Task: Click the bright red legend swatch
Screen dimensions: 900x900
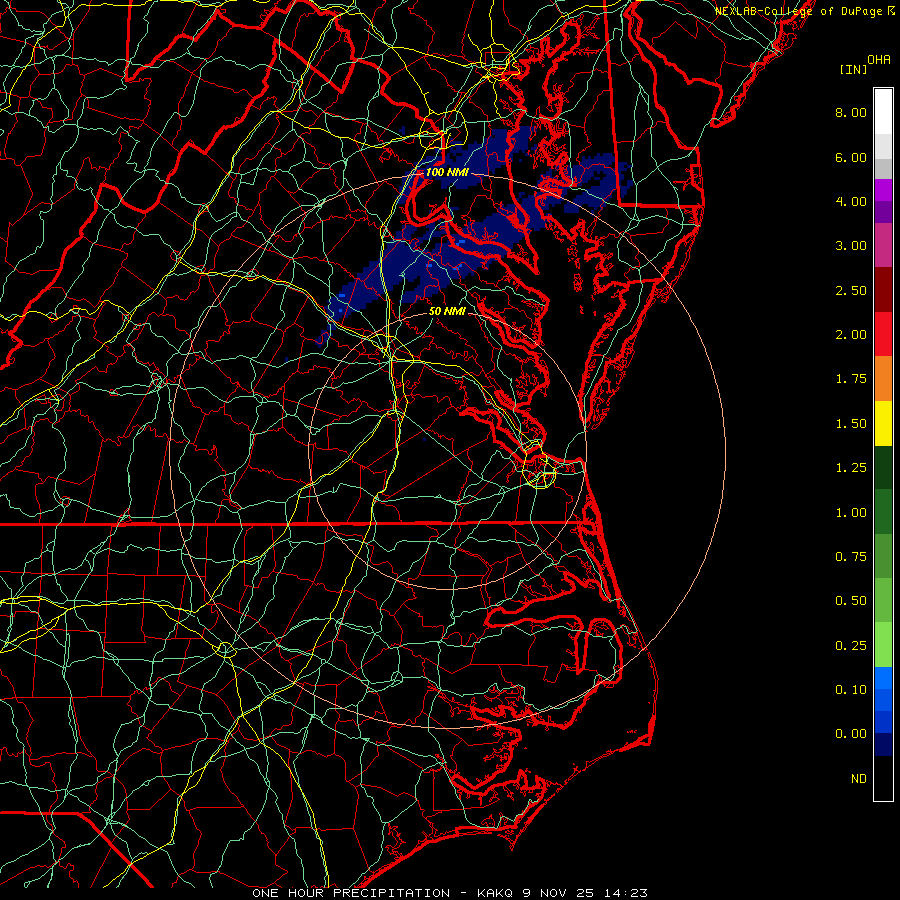Action: (x=883, y=334)
